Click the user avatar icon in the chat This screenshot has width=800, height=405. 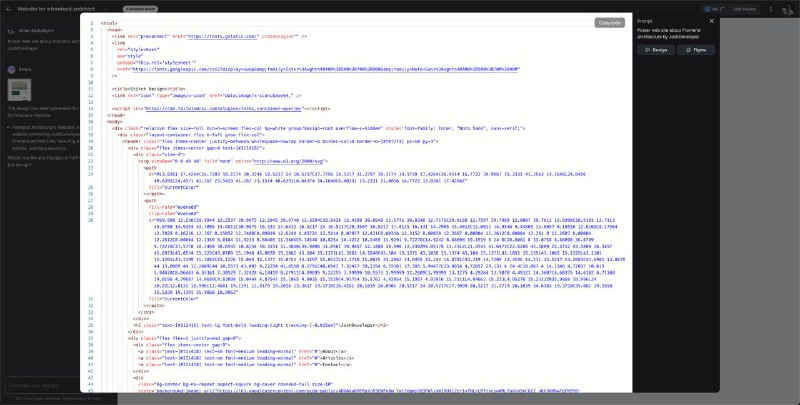pyautogui.click(x=11, y=31)
